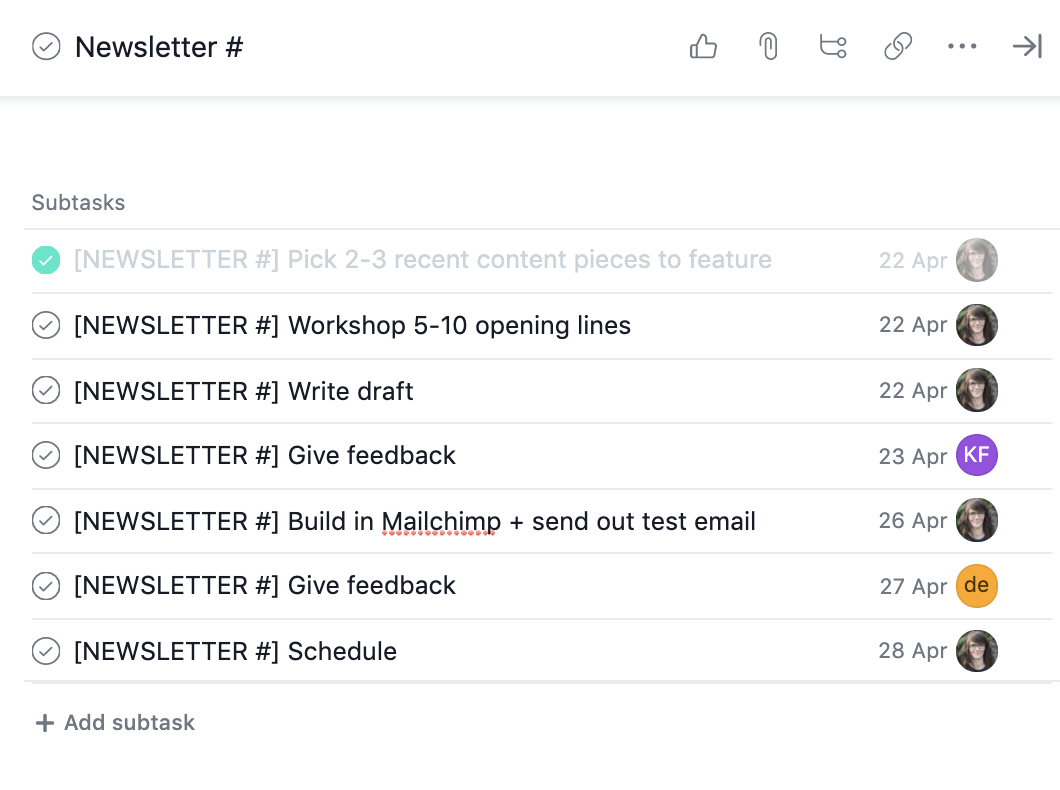Screen dimensions: 1060x790
Task: Change the 28 Apr due date on Schedule
Action: click(x=912, y=652)
